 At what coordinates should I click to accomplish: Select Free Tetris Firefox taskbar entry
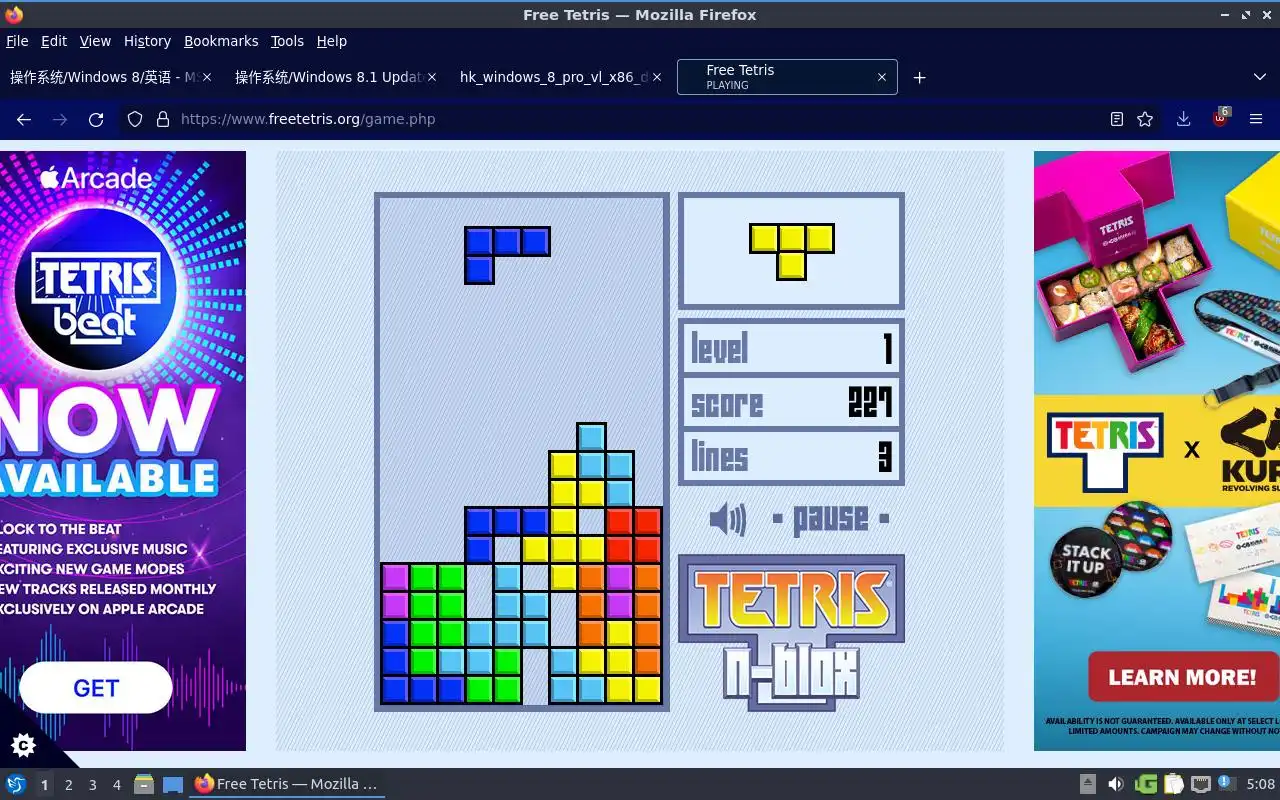tap(287, 784)
